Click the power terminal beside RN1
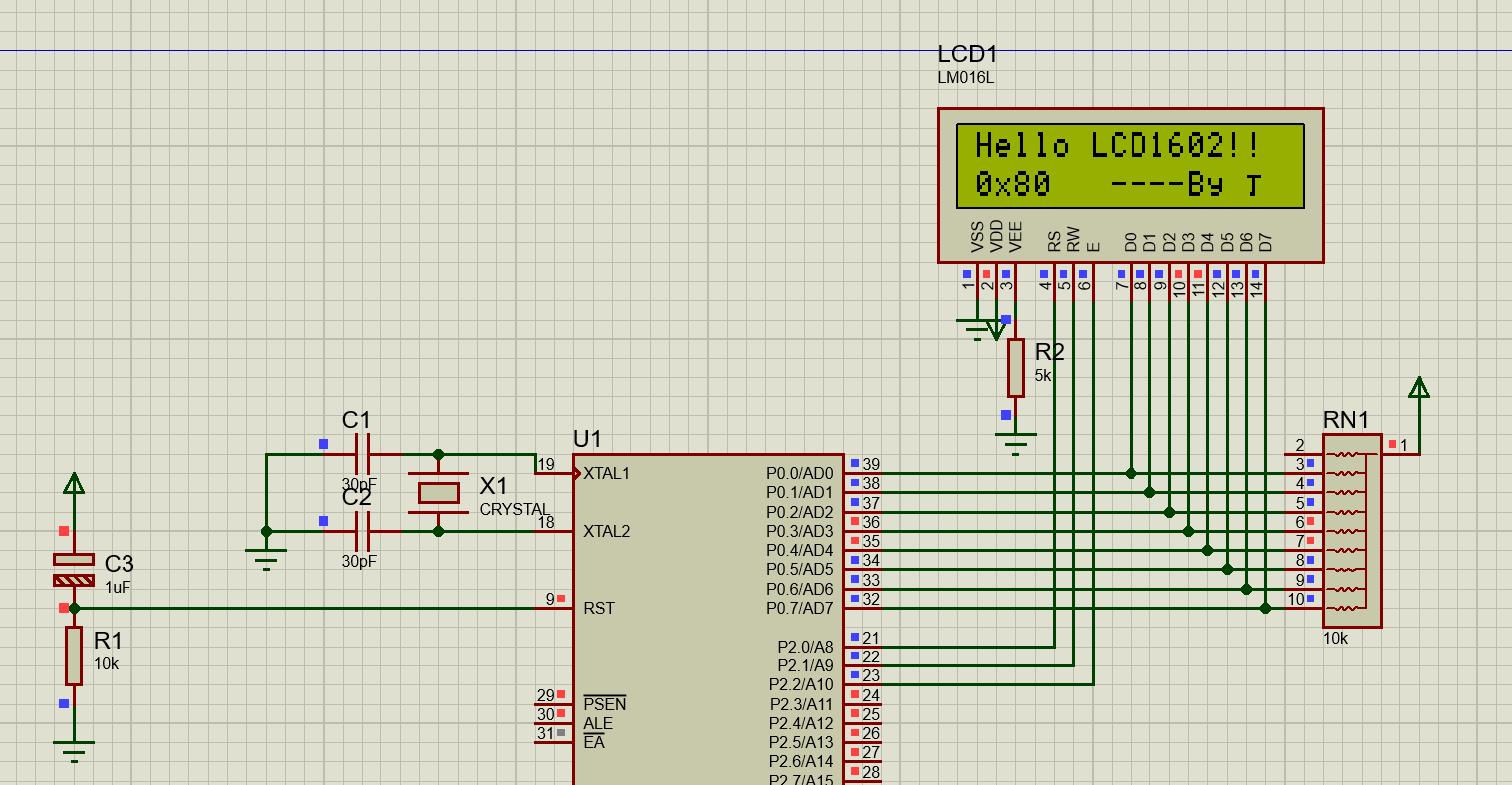 (1419, 389)
